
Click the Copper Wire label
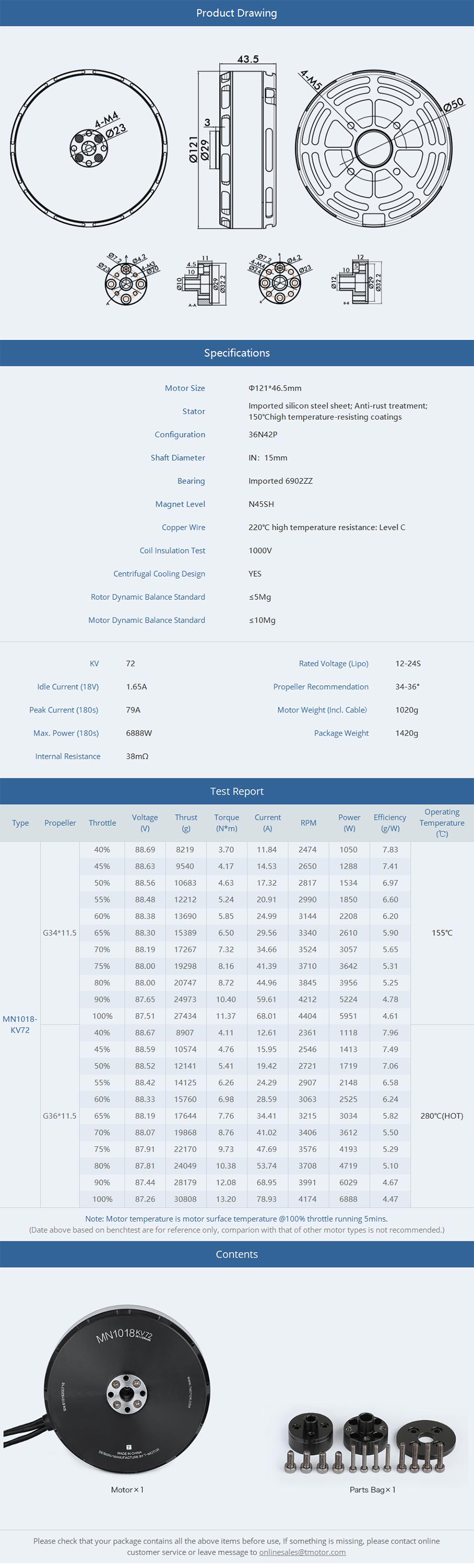tap(183, 527)
